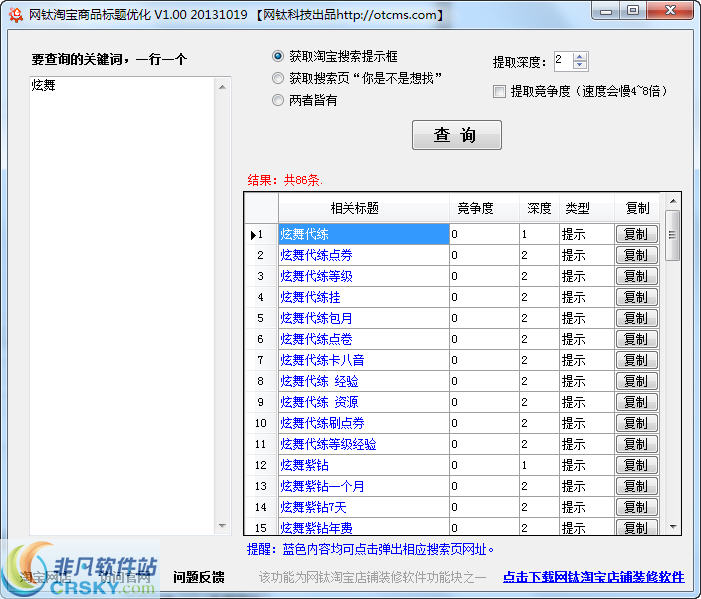Click the 类型 column header
Viewport: 701px width, 599px height.
pos(587,208)
